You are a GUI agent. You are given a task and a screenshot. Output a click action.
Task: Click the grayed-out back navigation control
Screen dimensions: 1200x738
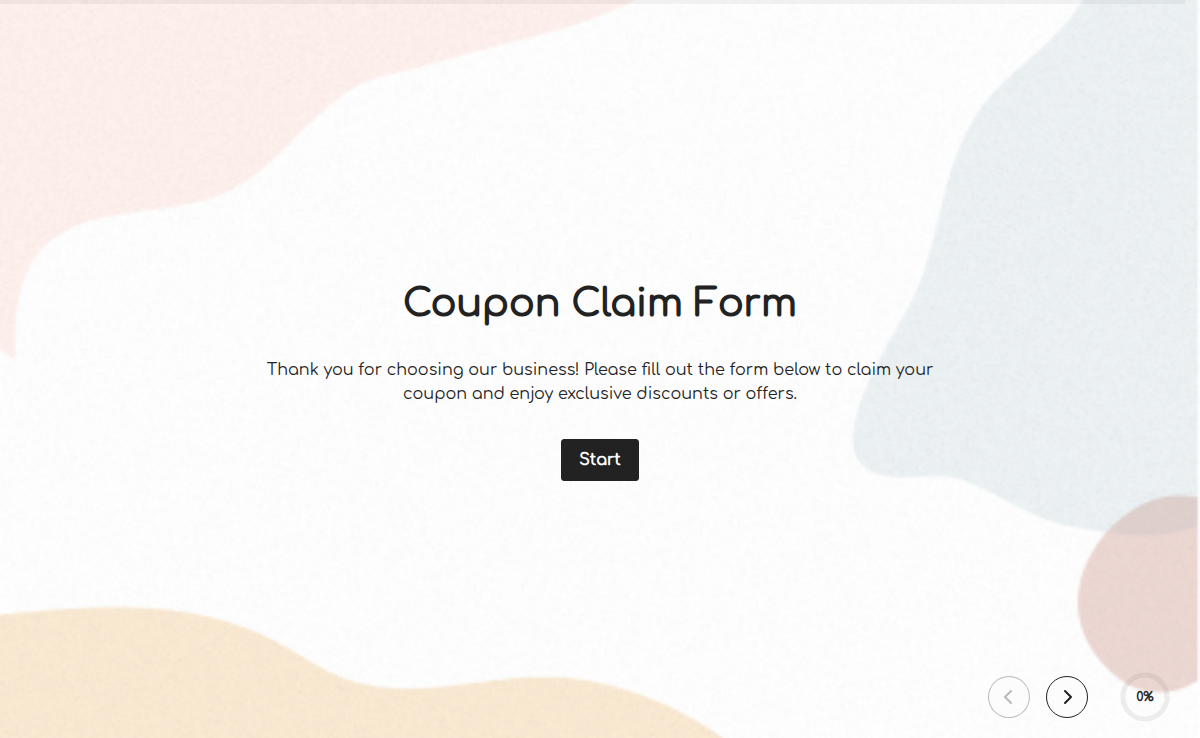click(1008, 697)
